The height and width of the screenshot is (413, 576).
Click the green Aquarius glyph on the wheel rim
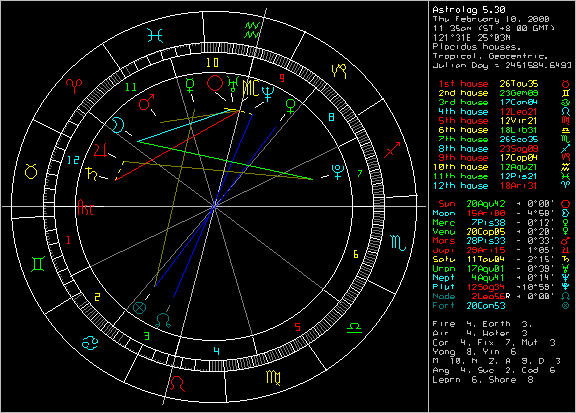[252, 30]
